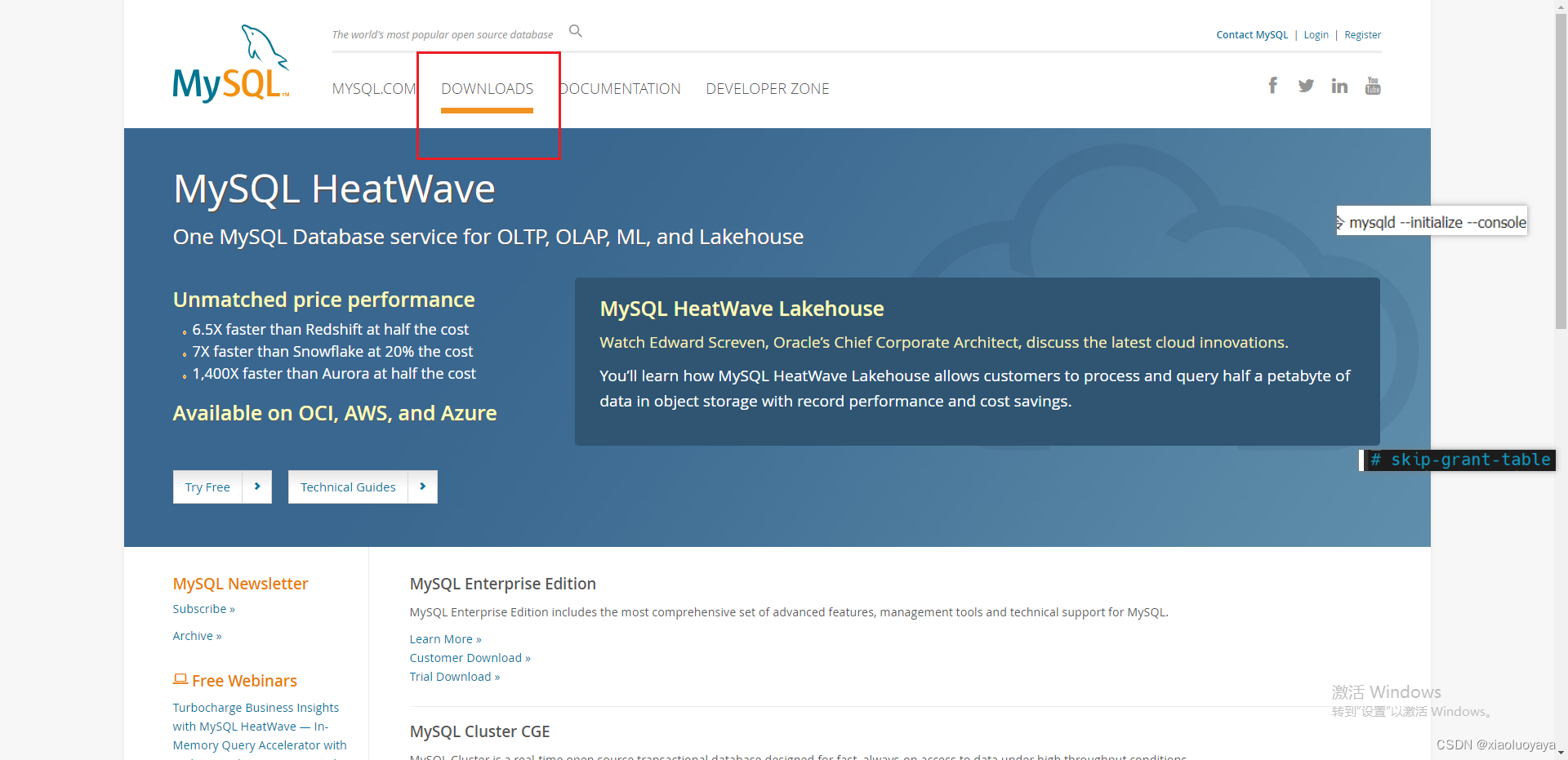This screenshot has height=760, width=1568.
Task: Open the MYSQL.COM tab
Action: pyautogui.click(x=374, y=88)
